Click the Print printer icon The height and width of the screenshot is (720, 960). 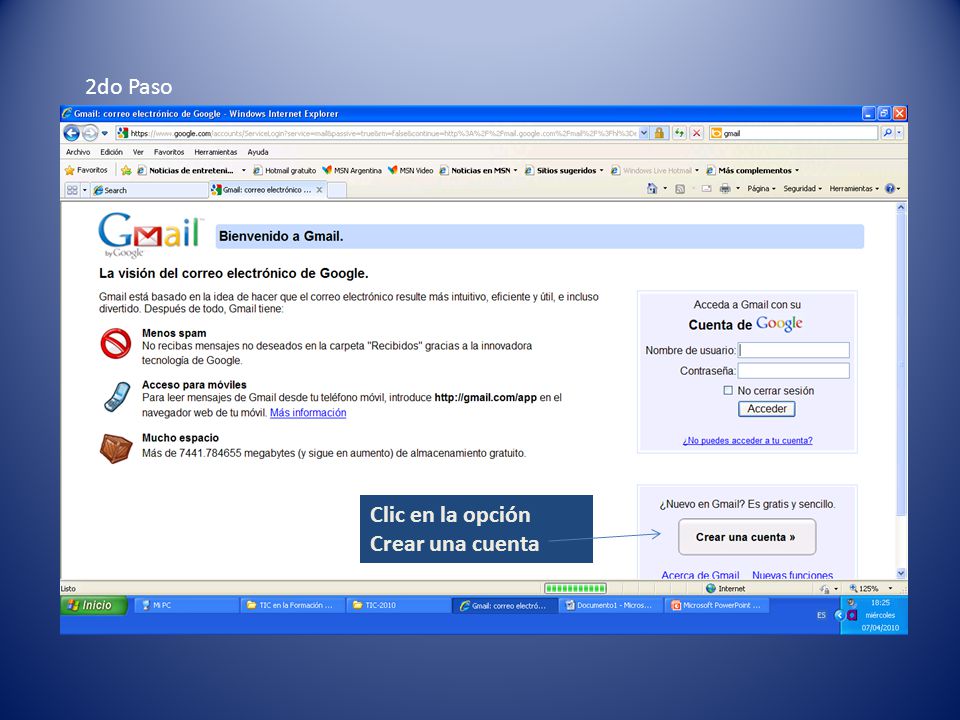tap(725, 189)
